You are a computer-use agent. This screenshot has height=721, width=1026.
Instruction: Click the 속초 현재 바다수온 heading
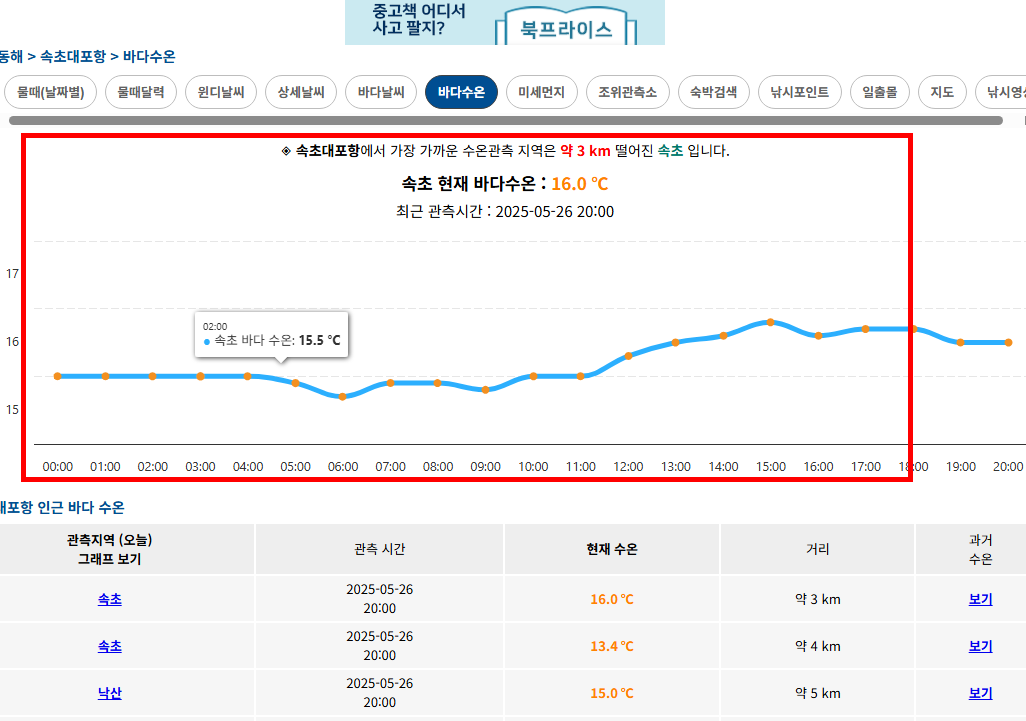[504, 184]
